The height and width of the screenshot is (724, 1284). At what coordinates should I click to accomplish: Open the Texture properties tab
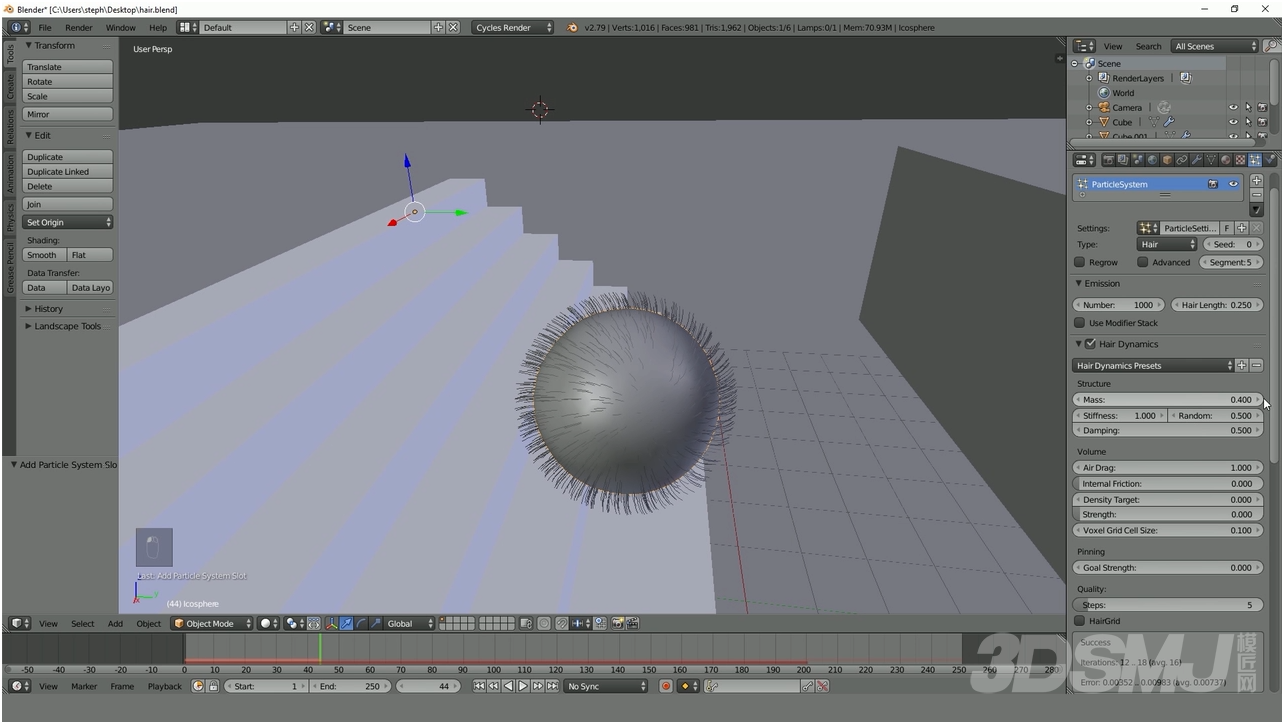[x=1240, y=160]
